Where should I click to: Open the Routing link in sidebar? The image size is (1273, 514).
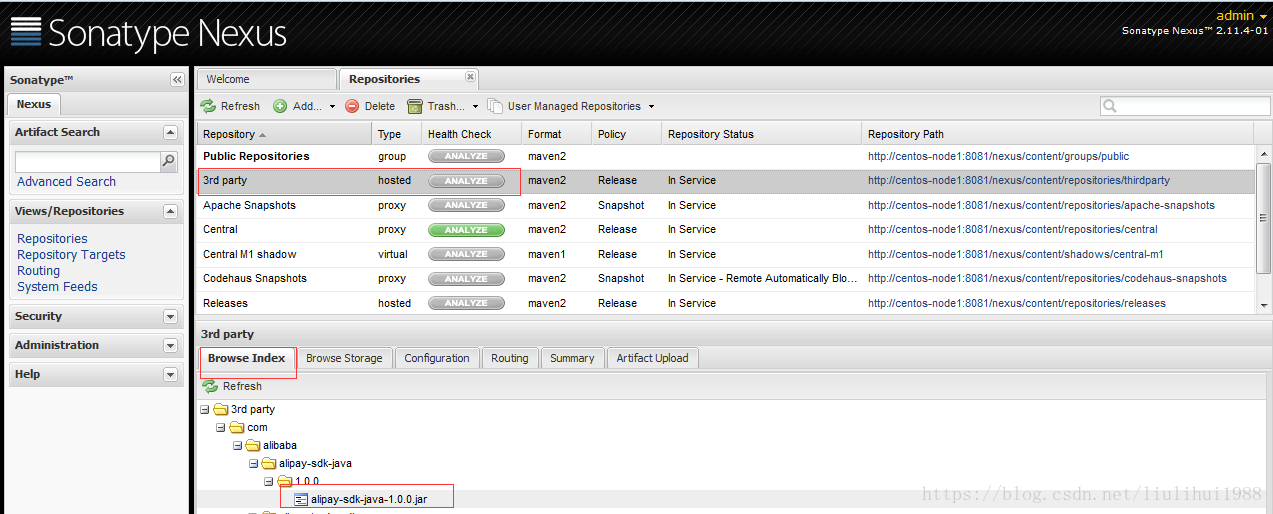pos(38,270)
